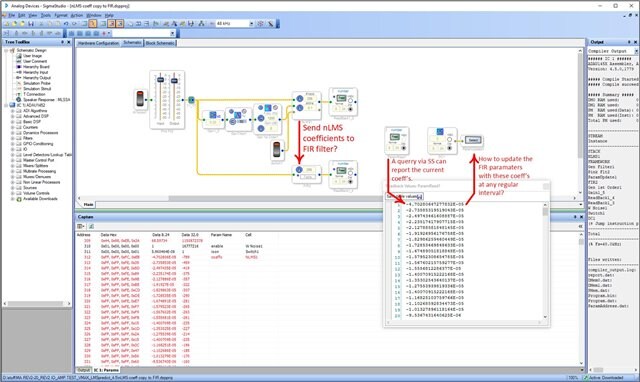Pin the Capture panel

pyautogui.click(x=575, y=217)
